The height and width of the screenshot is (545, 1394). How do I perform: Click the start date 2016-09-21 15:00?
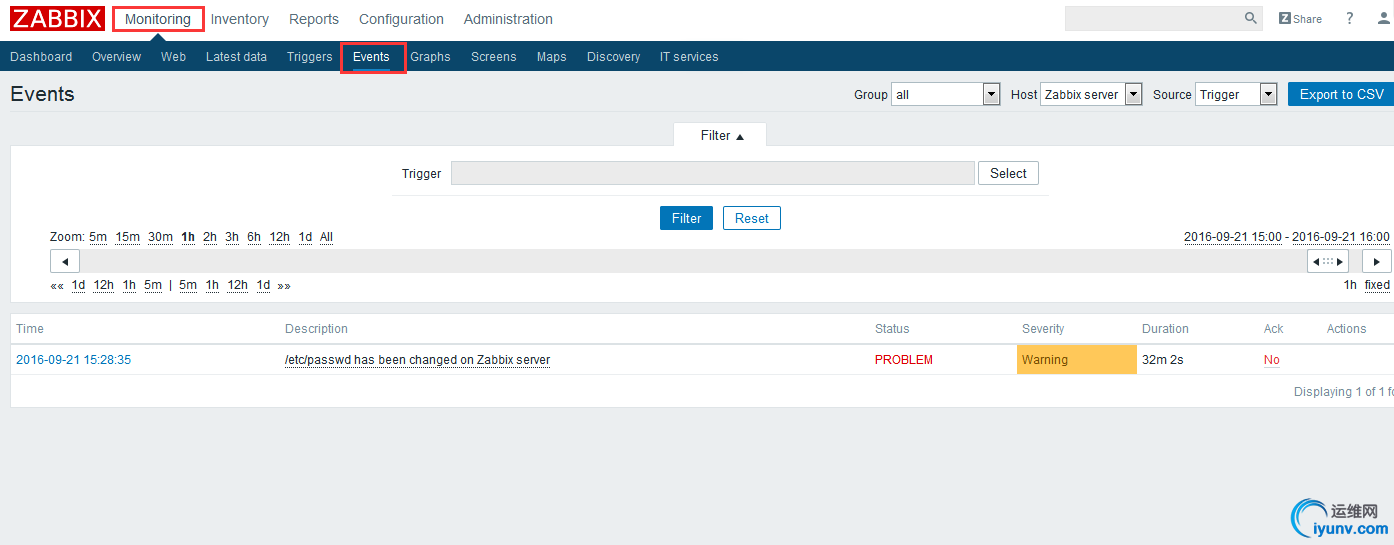click(1233, 237)
